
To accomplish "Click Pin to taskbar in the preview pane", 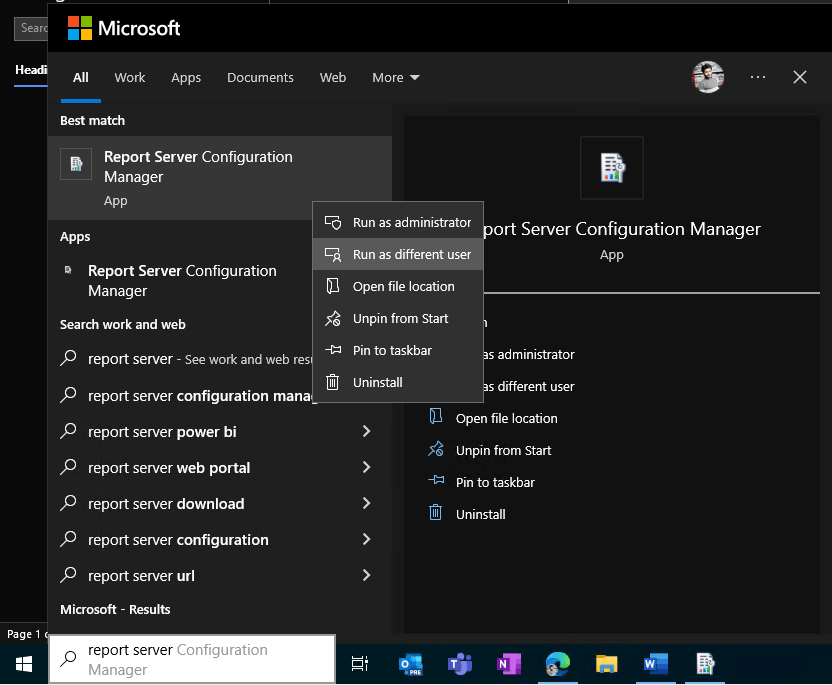I will pos(495,482).
